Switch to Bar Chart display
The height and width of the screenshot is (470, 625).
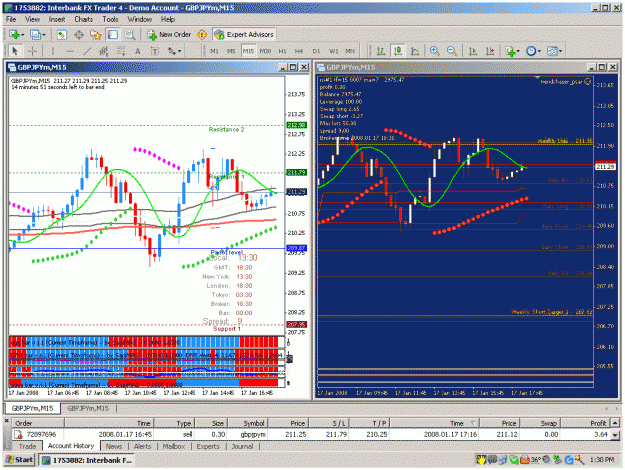point(381,51)
